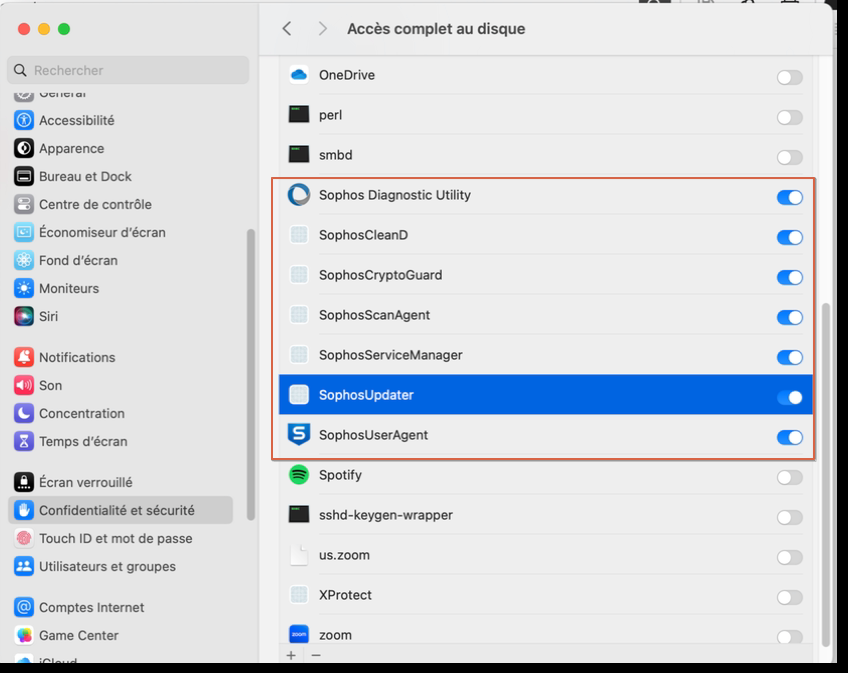The width and height of the screenshot is (848, 673).
Task: Click the Touch ID fingerprint icon
Action: pyautogui.click(x=24, y=538)
